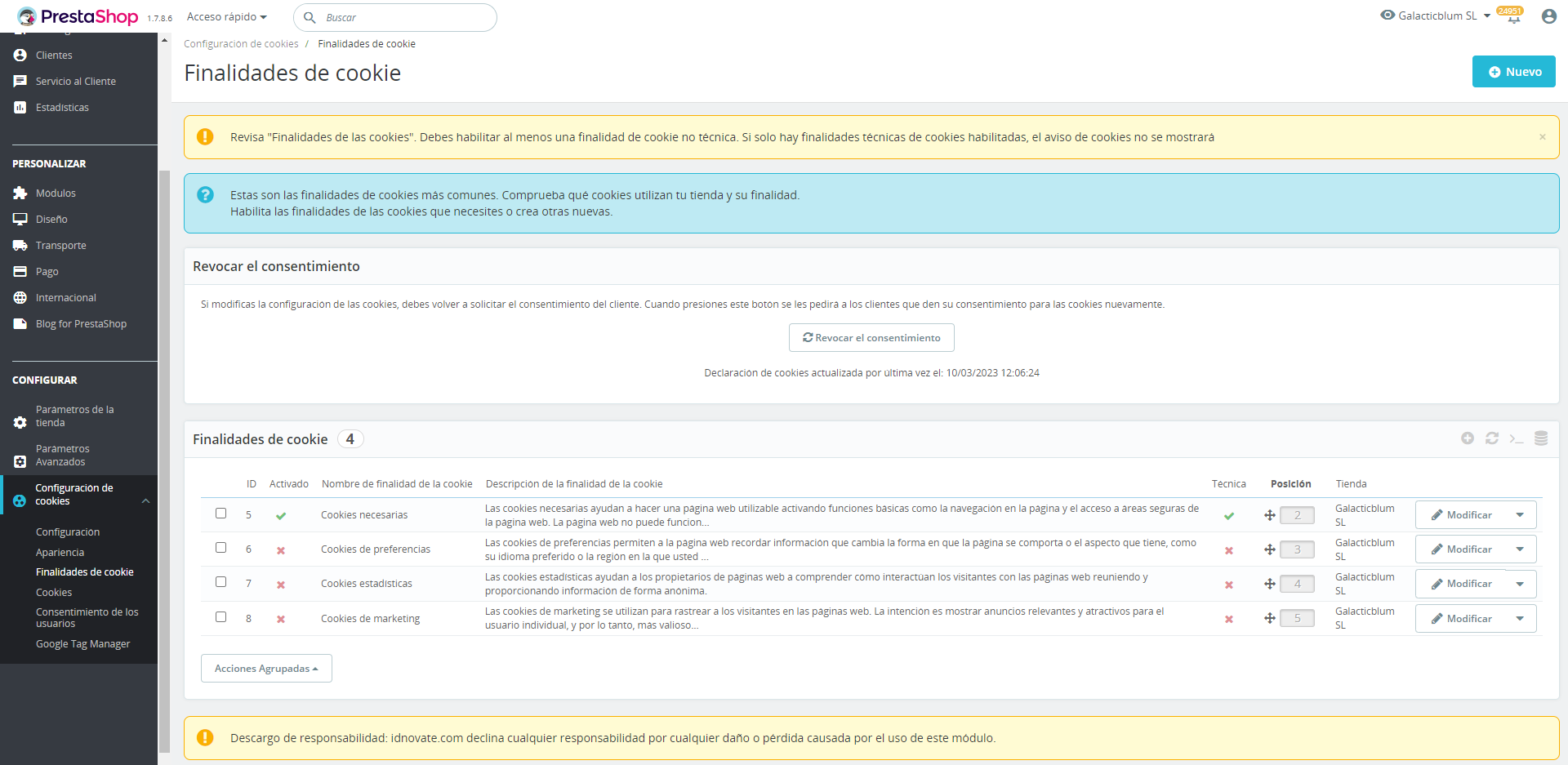
Task: Click the Módulos puzzle icon
Action: (x=20, y=193)
